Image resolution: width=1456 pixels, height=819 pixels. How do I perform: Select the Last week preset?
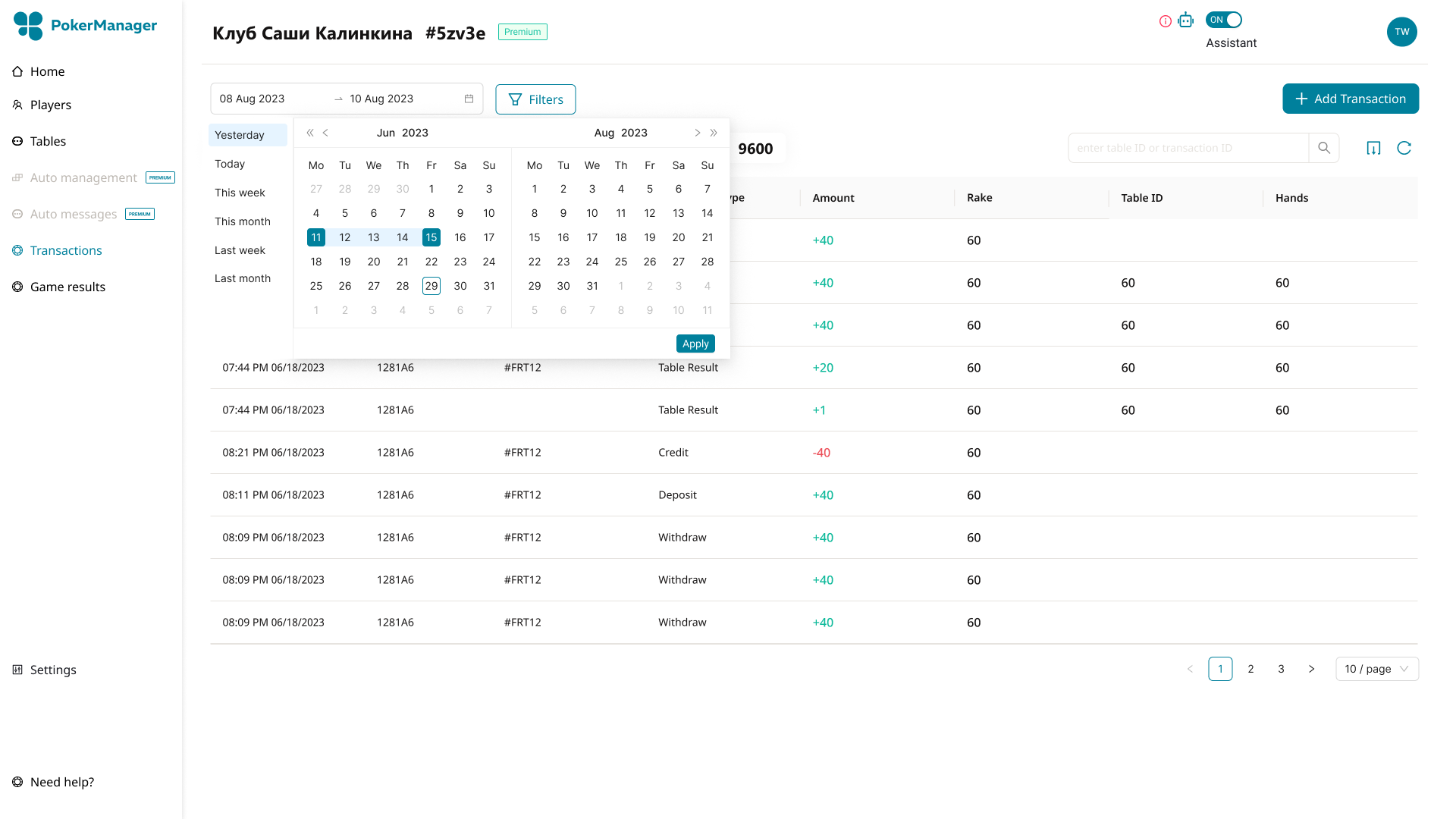point(240,250)
